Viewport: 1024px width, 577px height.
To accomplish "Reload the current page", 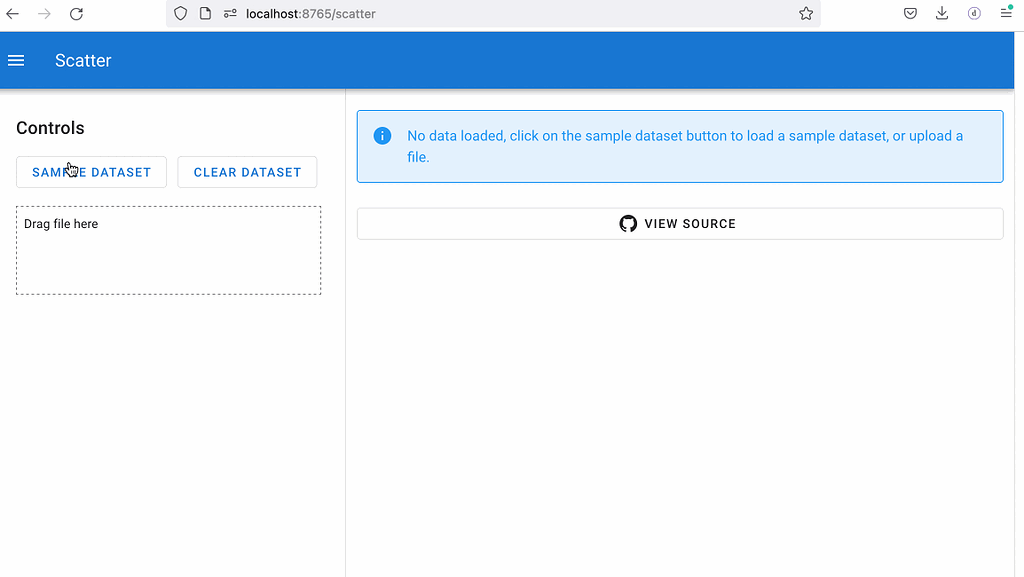I will [x=77, y=14].
